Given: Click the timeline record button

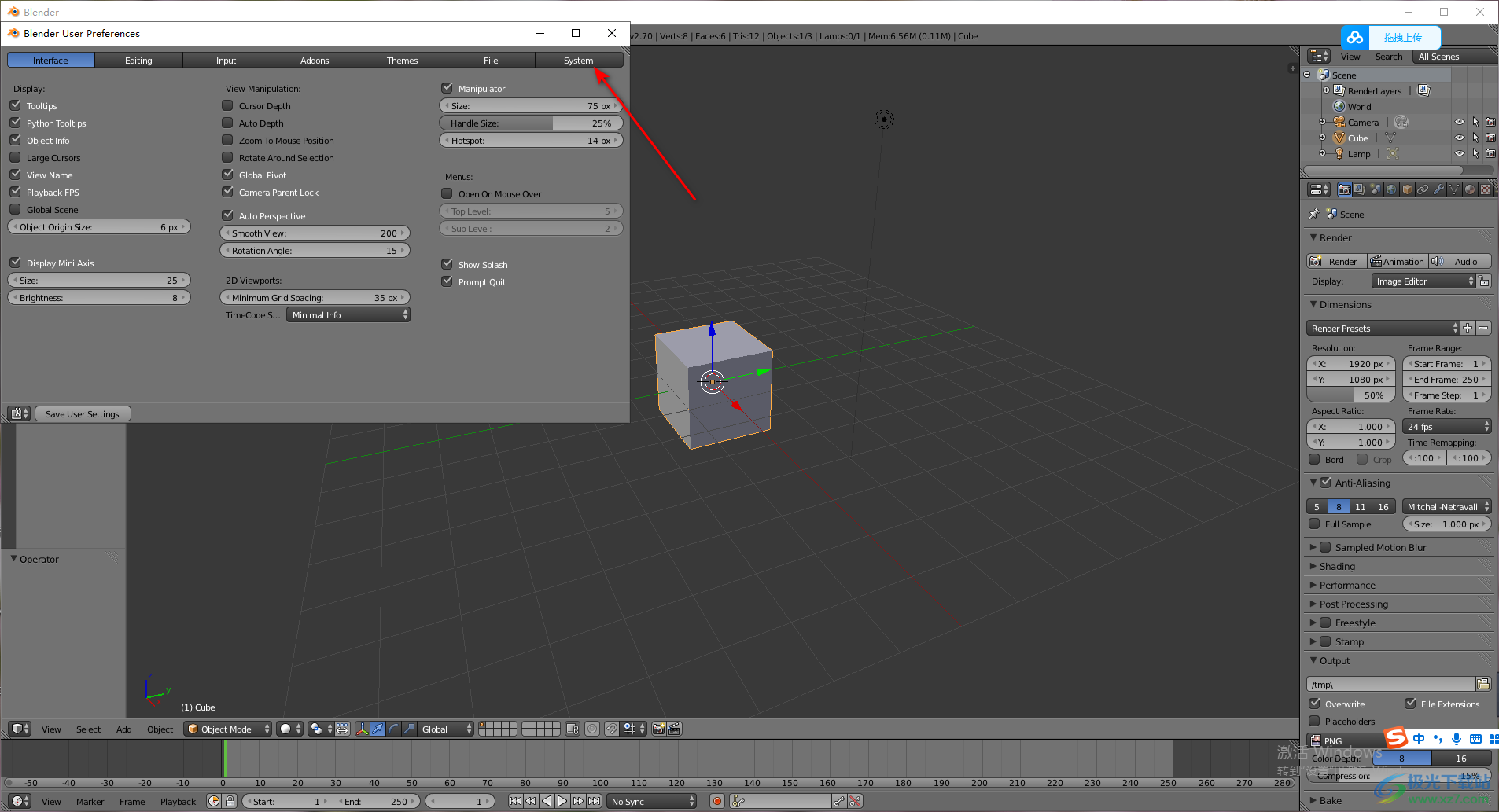Looking at the screenshot, I should click(716, 801).
